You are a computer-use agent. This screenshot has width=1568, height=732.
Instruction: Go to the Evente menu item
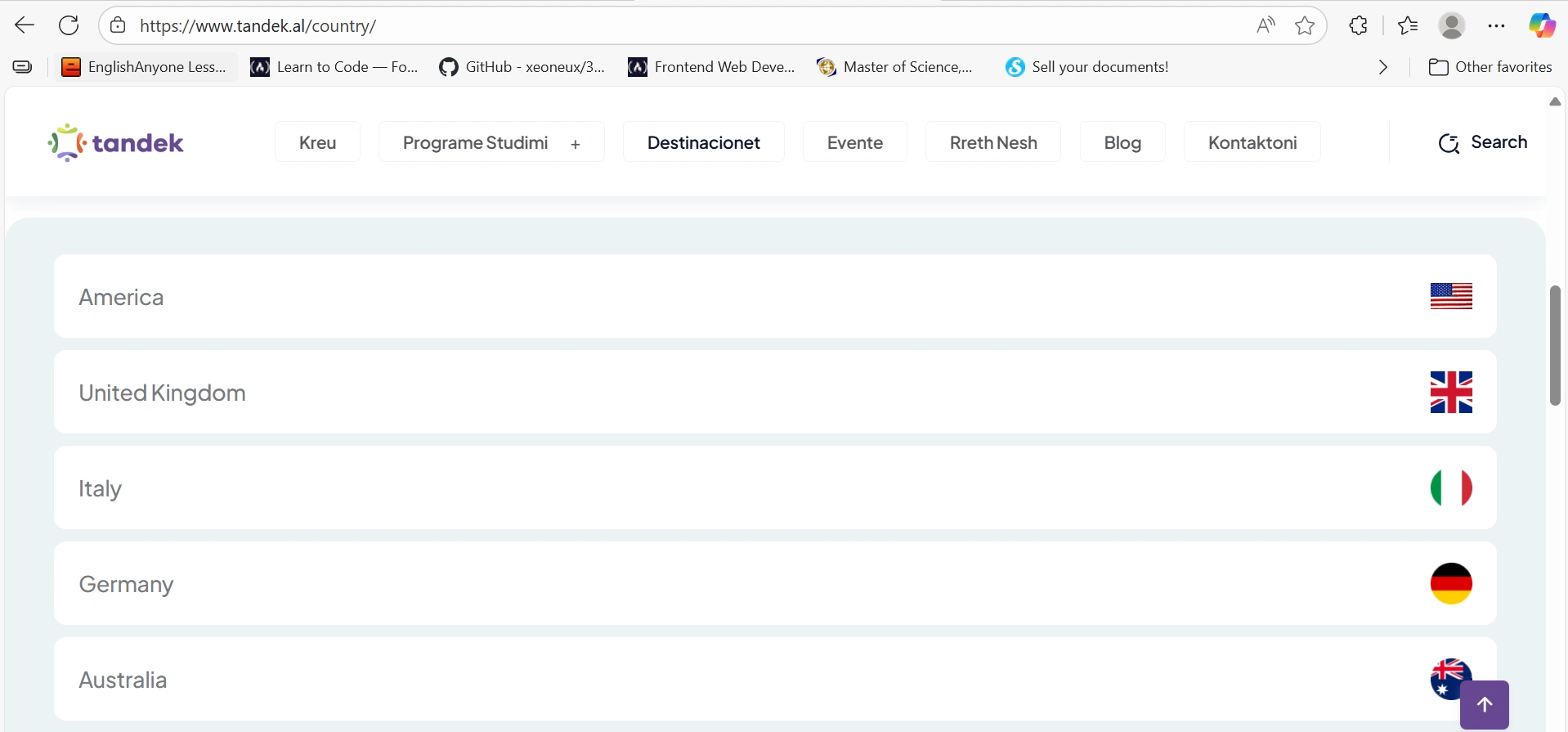[854, 142]
